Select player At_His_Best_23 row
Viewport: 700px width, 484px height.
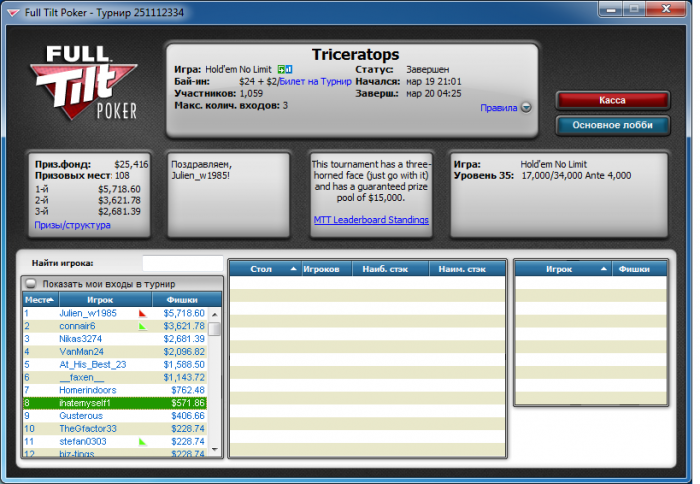point(115,365)
